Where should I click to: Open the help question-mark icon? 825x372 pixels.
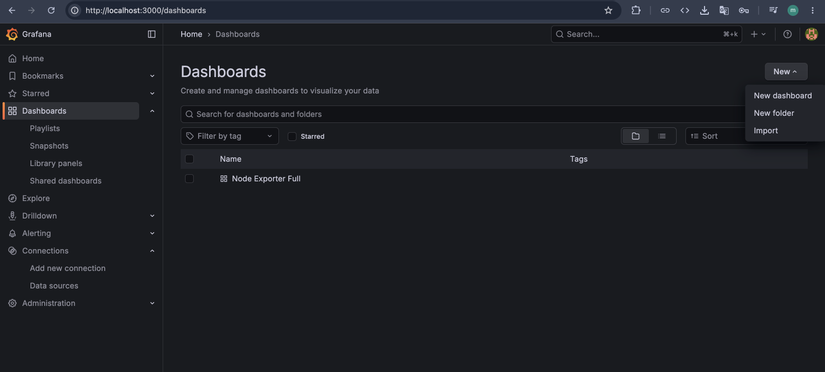click(787, 34)
